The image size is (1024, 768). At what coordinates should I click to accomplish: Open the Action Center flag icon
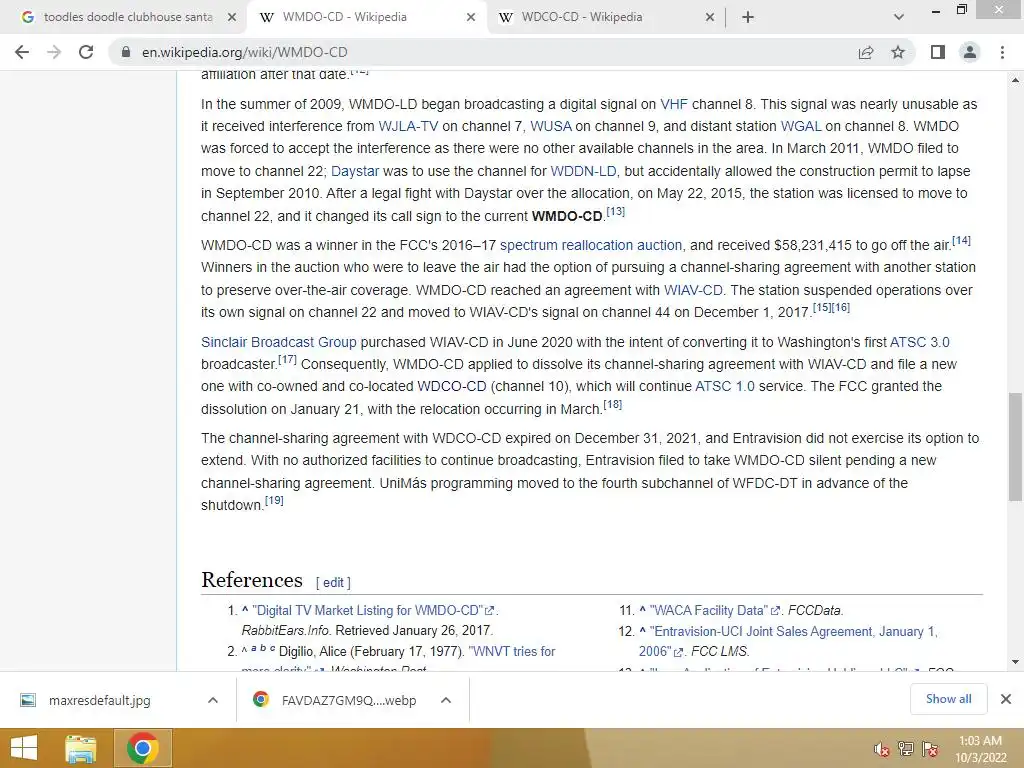[930, 749]
